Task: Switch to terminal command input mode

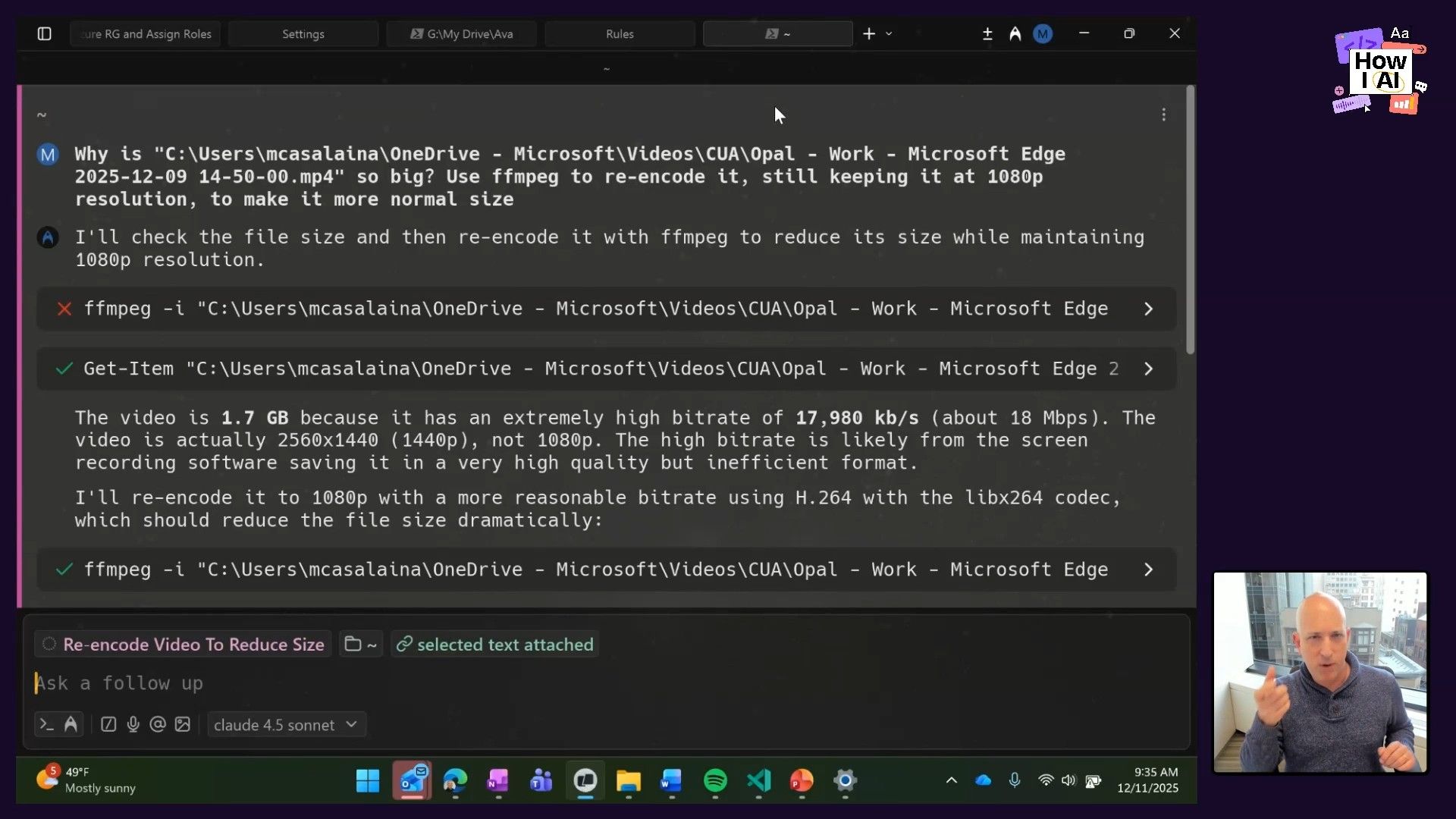Action: tap(46, 725)
